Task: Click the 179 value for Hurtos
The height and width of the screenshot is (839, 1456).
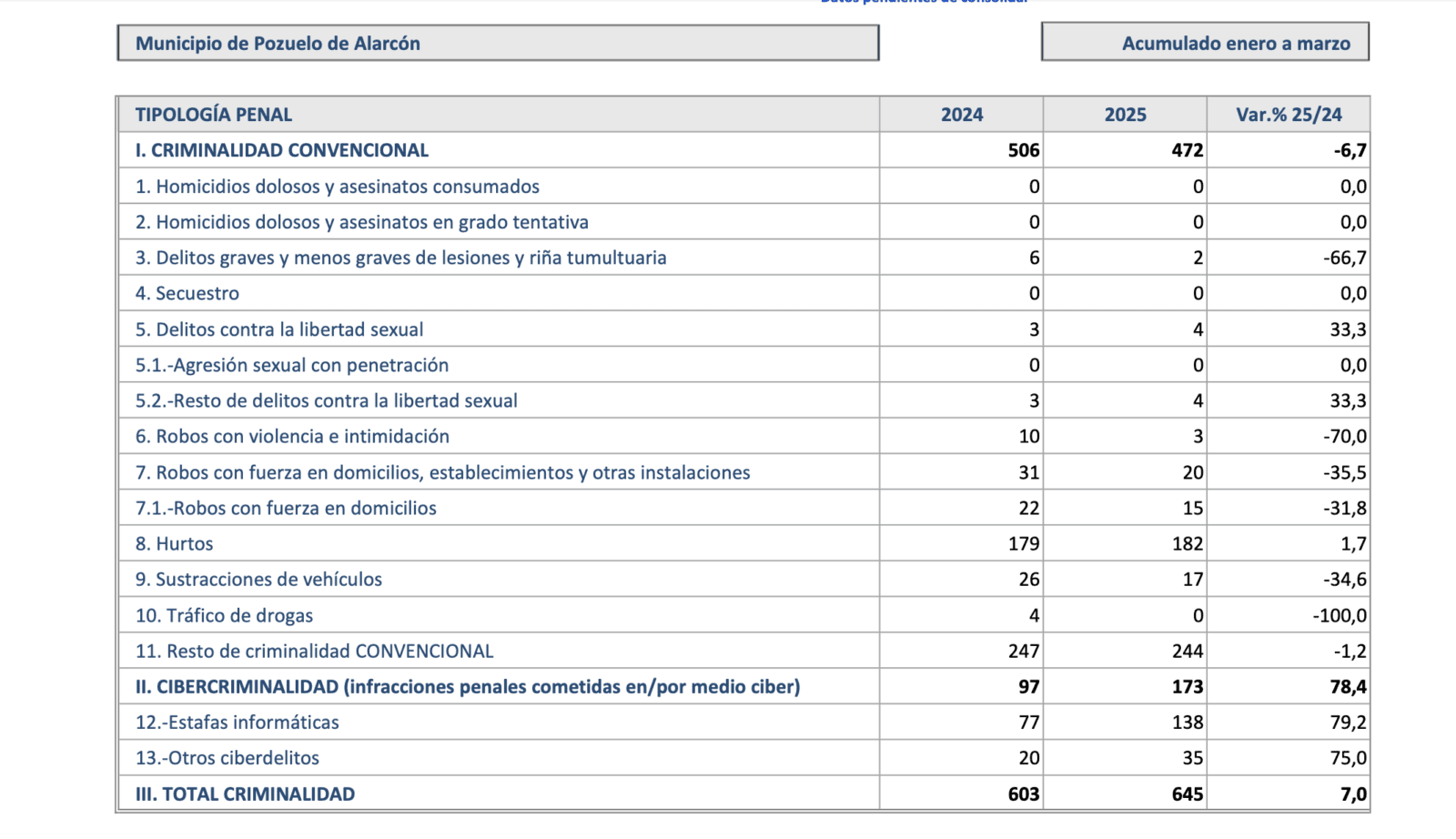Action: tap(1024, 543)
